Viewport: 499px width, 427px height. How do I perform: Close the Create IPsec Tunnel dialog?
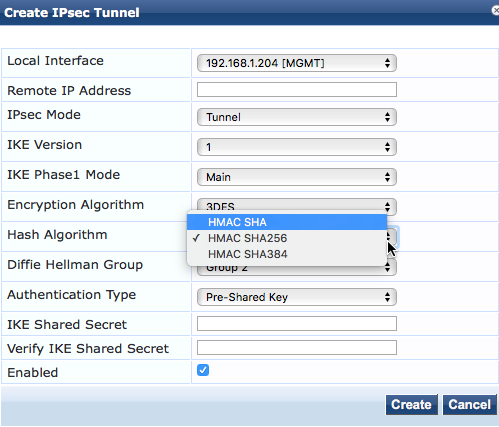tap(495, 10)
